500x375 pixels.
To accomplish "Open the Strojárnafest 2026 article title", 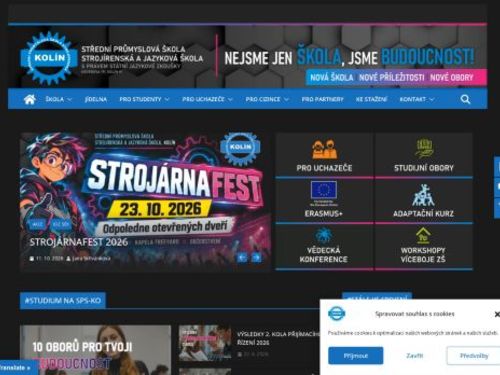I will tap(79, 242).
